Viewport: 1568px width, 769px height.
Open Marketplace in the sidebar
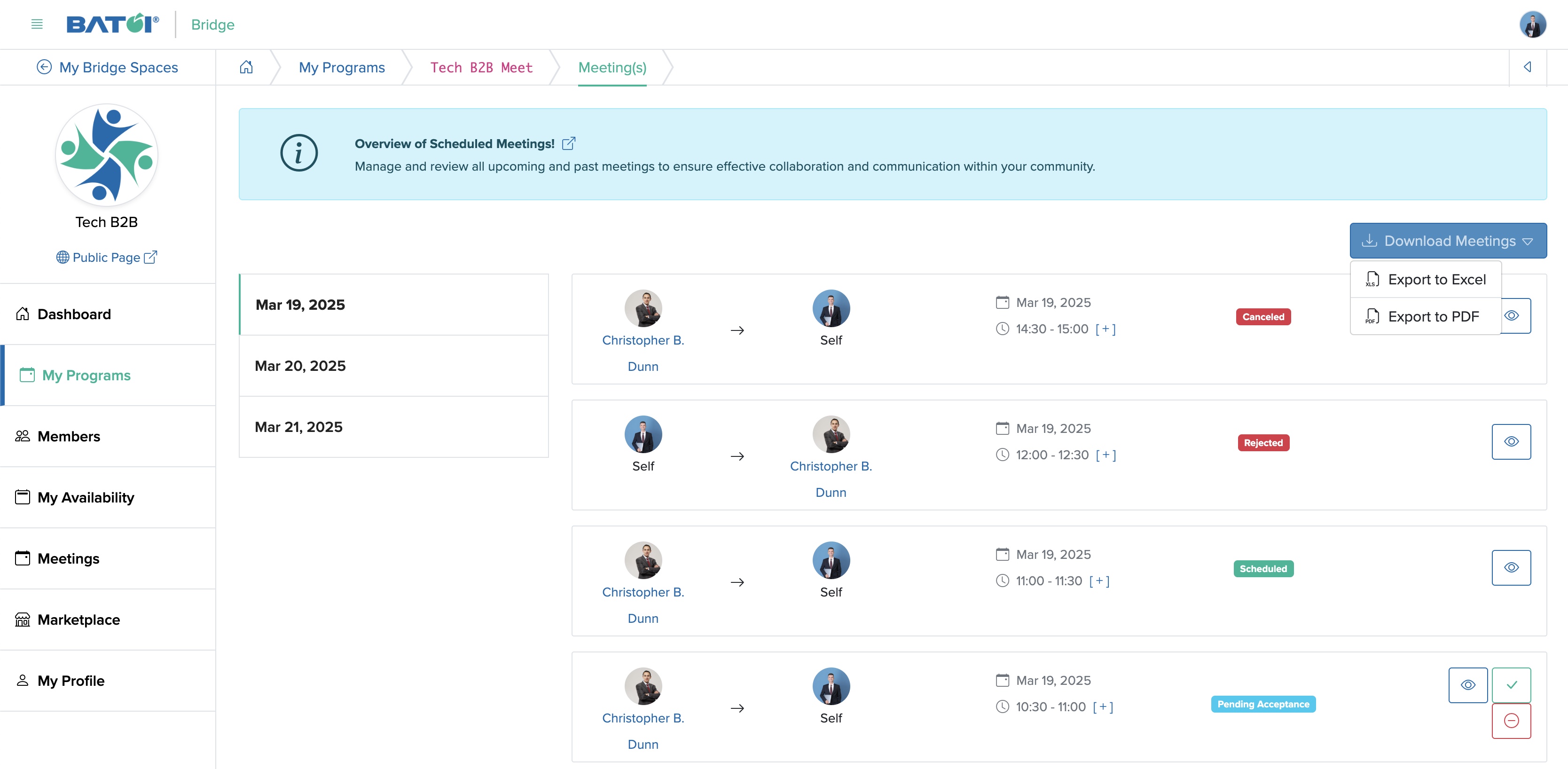coord(108,620)
